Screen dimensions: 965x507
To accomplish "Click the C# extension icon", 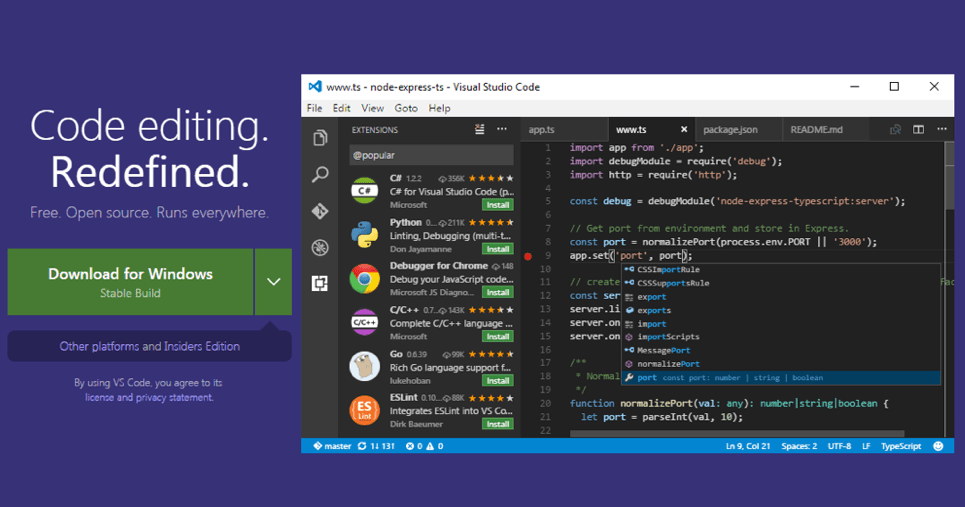I will 364,191.
